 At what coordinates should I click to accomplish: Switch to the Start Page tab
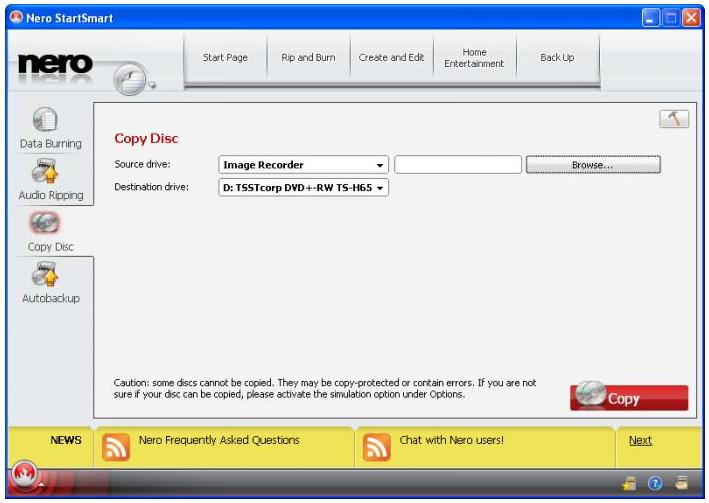(x=225, y=57)
